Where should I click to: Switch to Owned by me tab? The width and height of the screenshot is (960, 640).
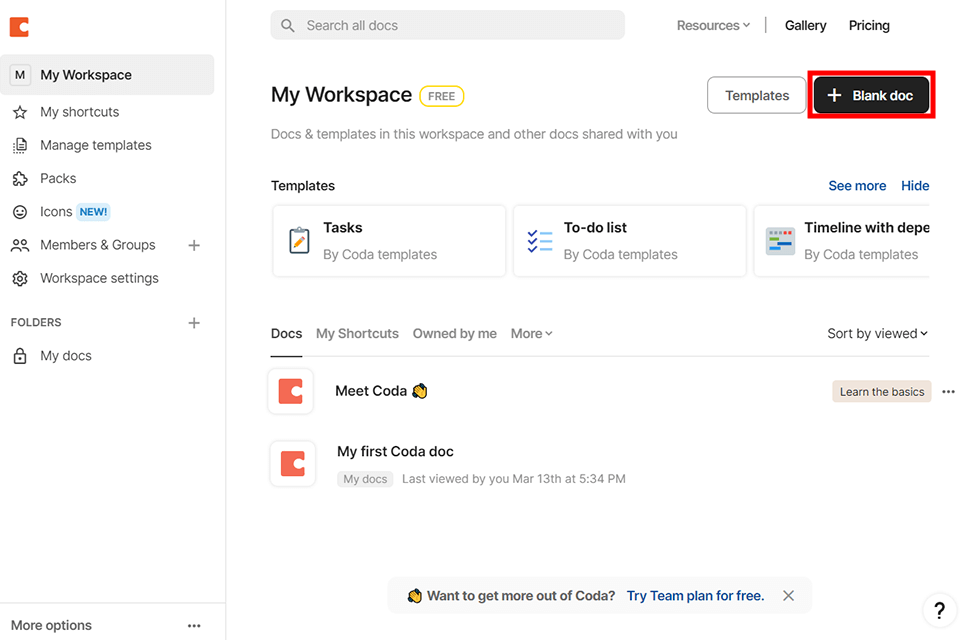(454, 334)
